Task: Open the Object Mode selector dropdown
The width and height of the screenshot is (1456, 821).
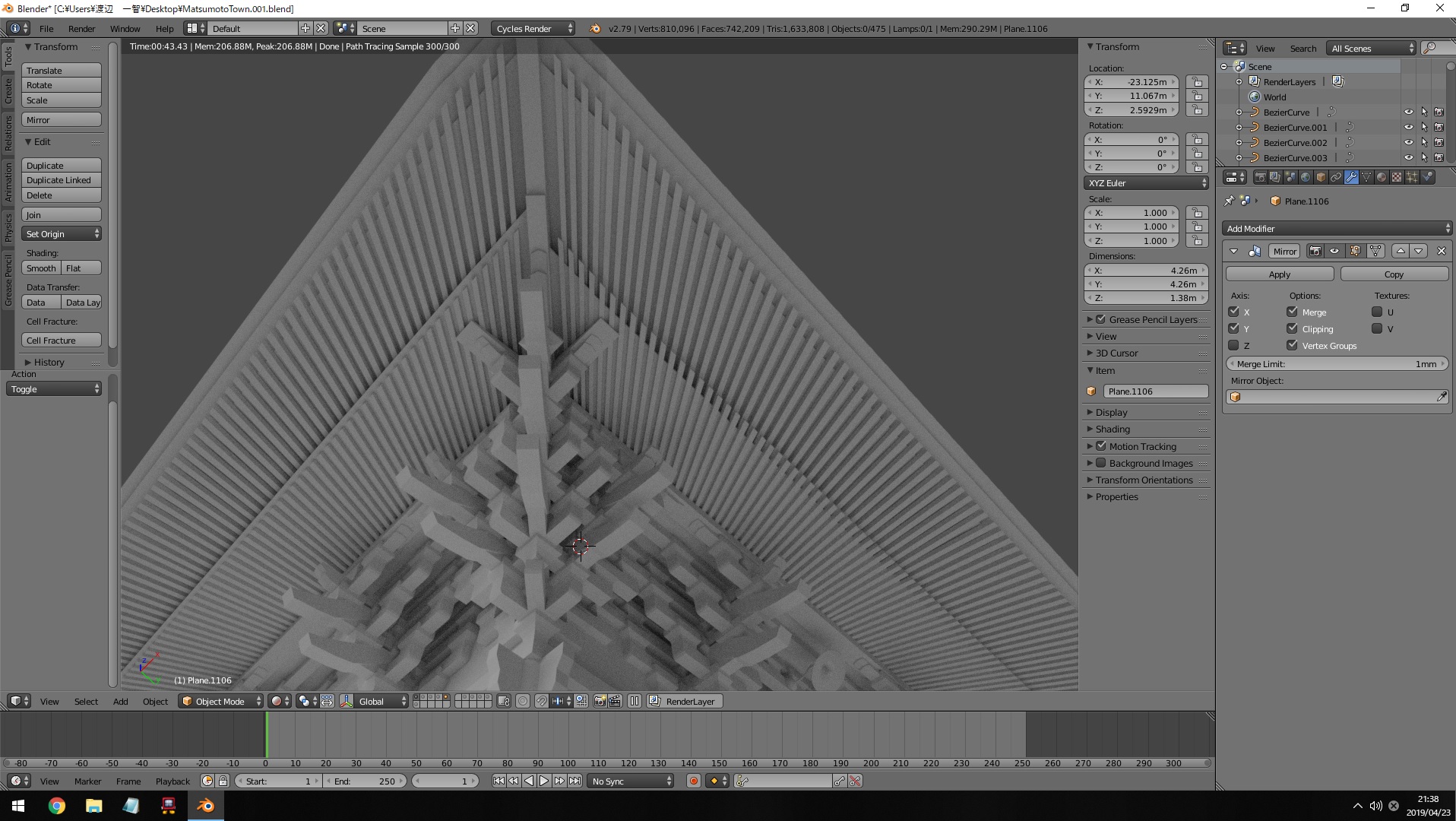Action: click(x=220, y=701)
